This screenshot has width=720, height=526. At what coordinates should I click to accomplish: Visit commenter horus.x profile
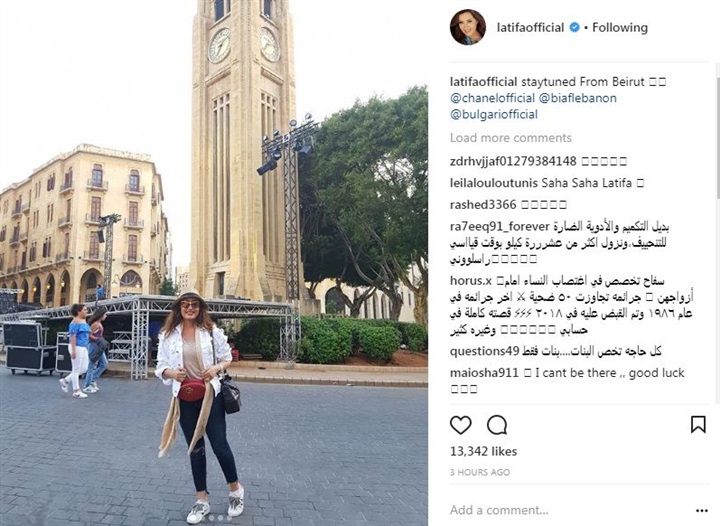coord(471,280)
